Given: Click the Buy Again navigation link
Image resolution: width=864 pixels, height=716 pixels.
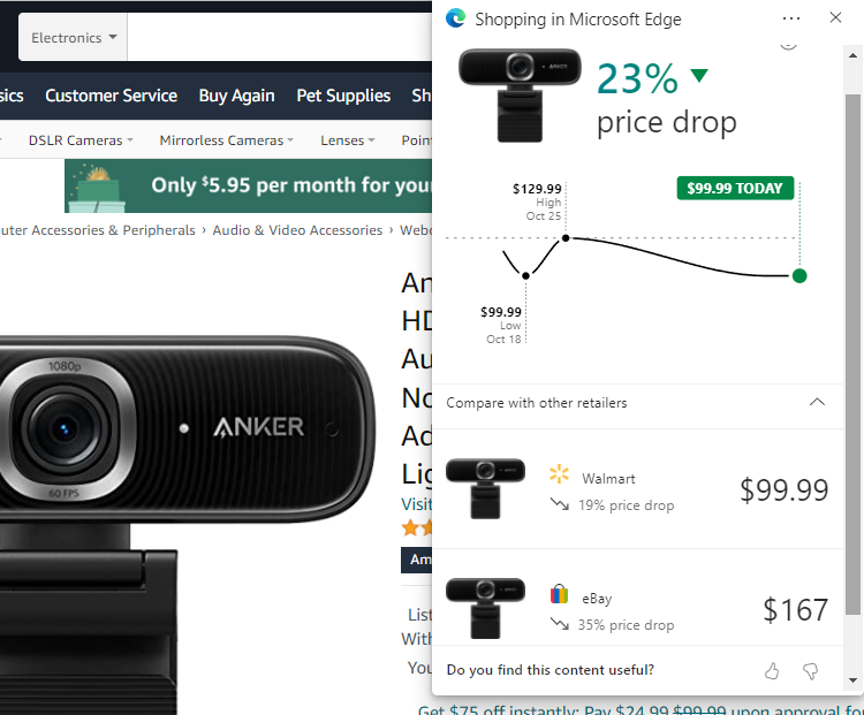Looking at the screenshot, I should coord(236,95).
